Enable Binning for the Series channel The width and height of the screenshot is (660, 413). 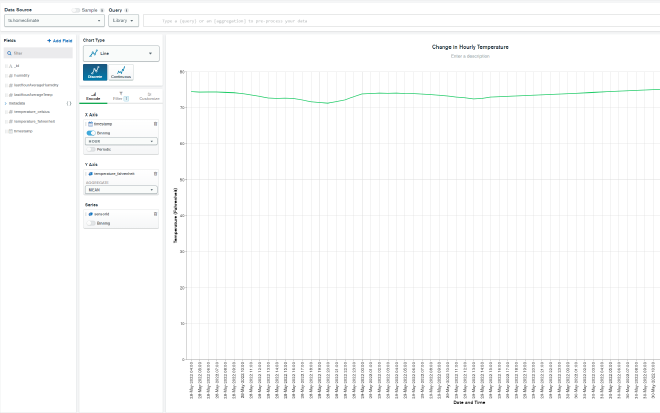point(91,223)
